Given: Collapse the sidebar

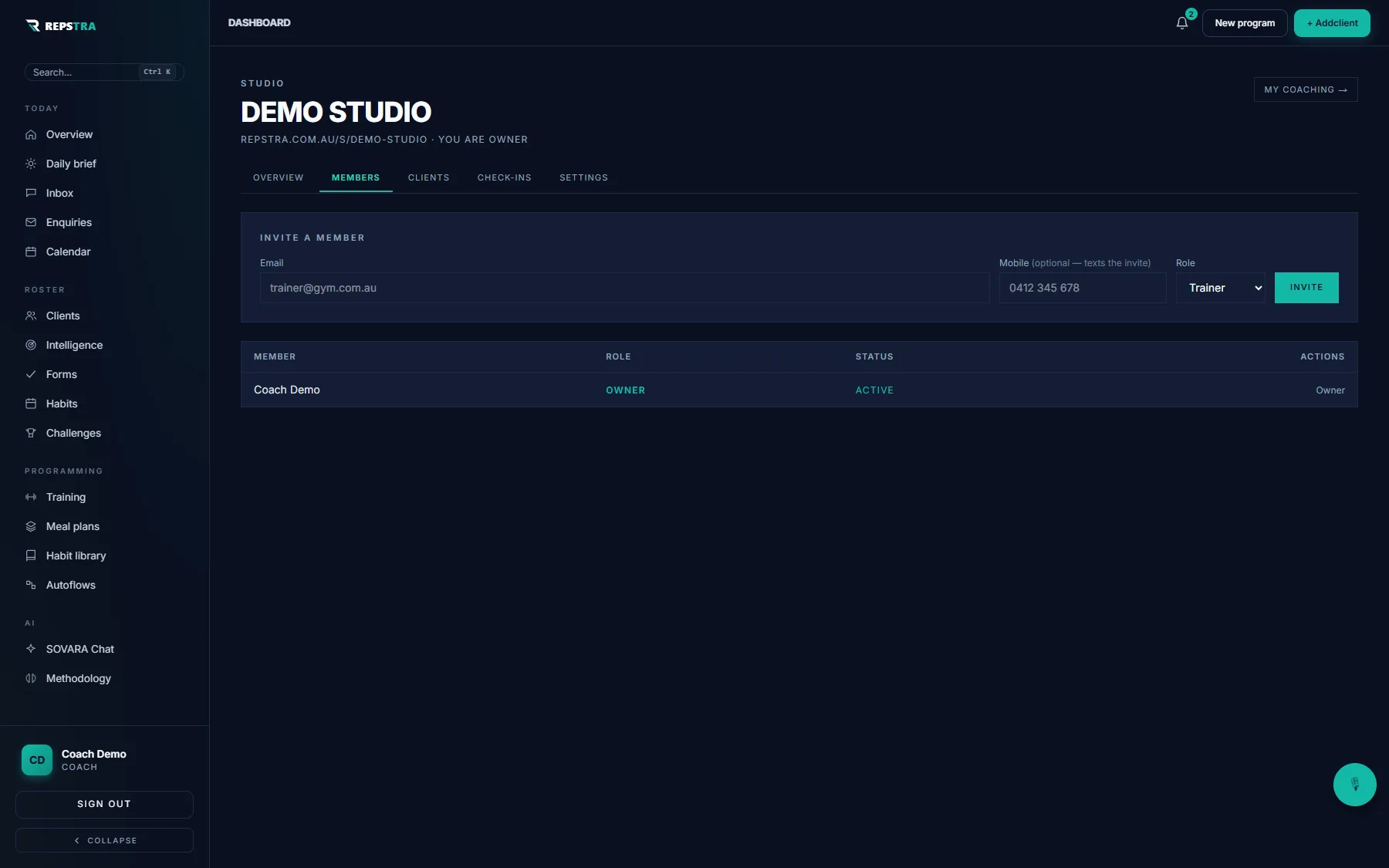Looking at the screenshot, I should tap(104, 840).
